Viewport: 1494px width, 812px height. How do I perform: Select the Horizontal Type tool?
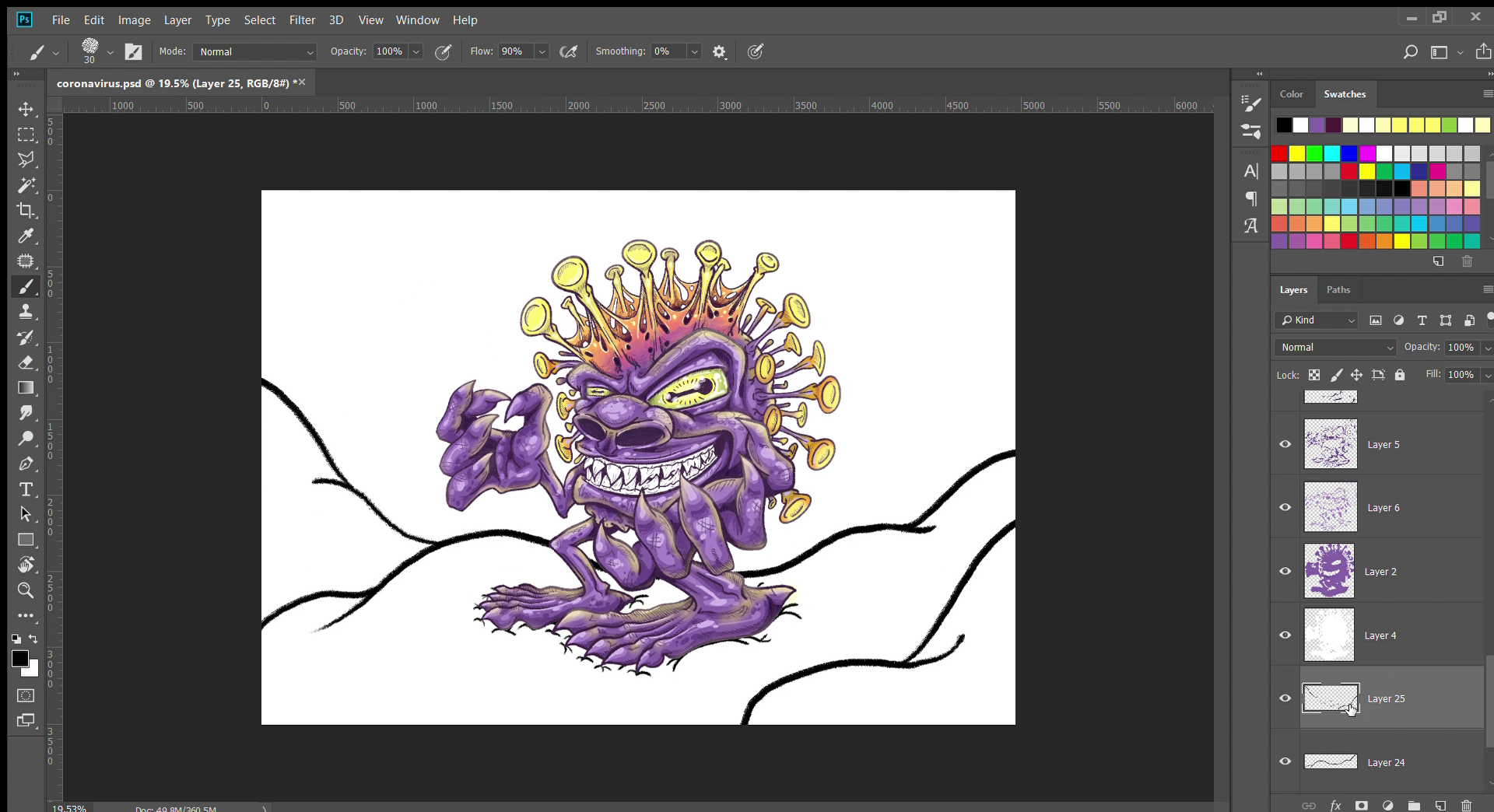point(26,489)
